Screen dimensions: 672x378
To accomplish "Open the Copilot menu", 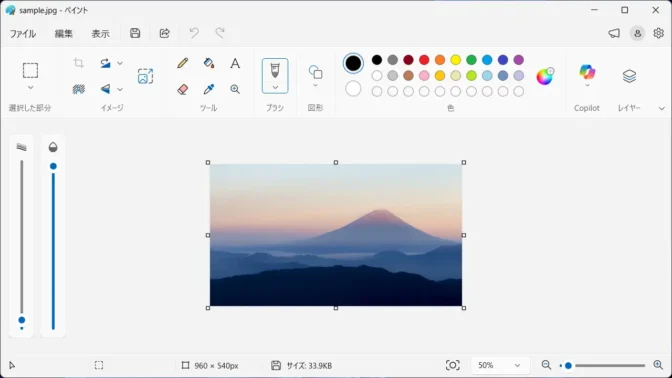I will point(587,75).
